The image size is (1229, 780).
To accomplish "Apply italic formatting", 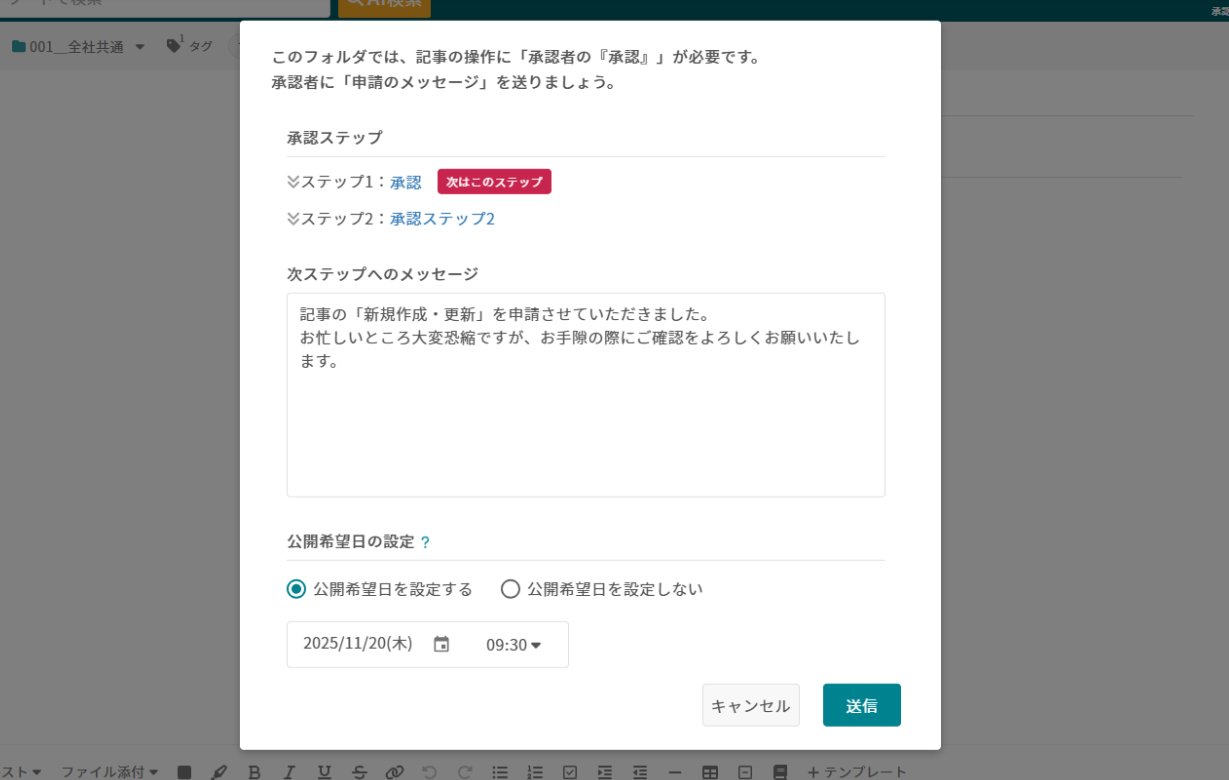I will [290, 771].
